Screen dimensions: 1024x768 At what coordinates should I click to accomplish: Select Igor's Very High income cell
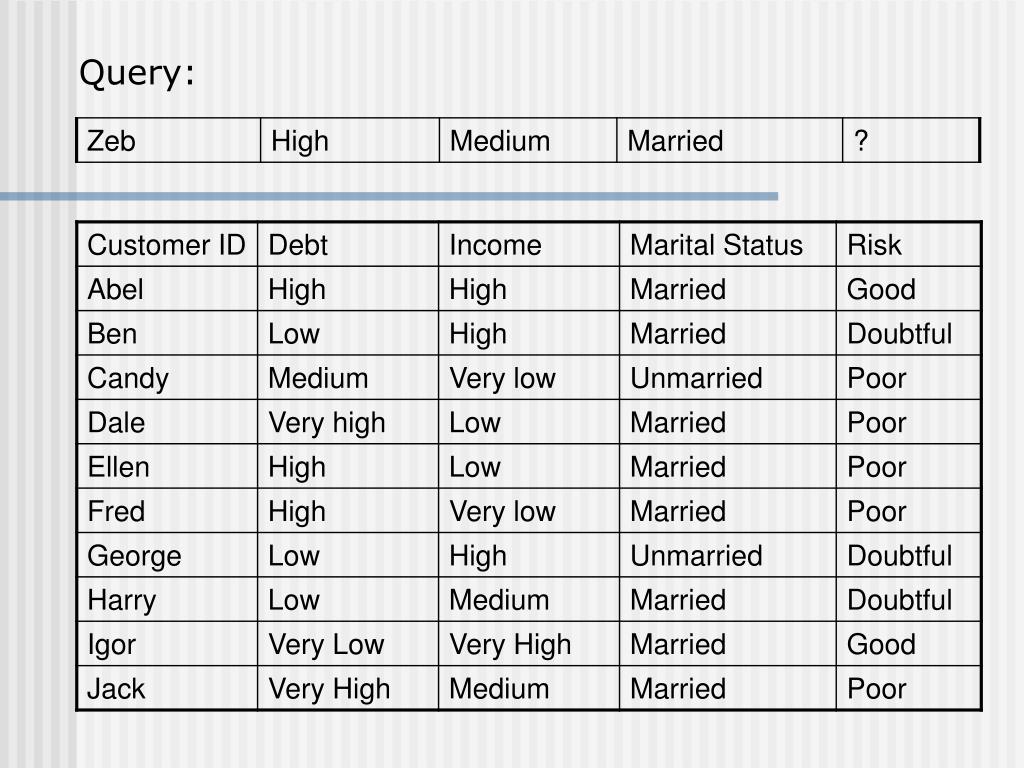[529, 644]
